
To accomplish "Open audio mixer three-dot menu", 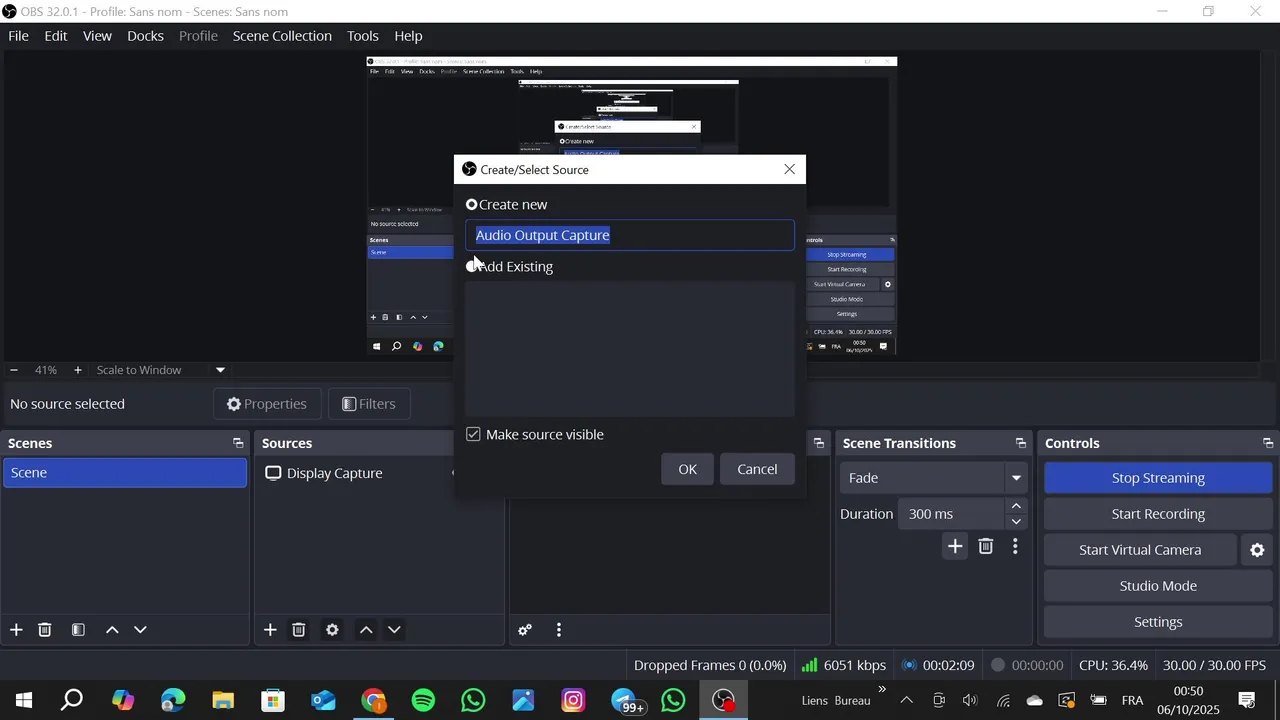I will (x=559, y=630).
